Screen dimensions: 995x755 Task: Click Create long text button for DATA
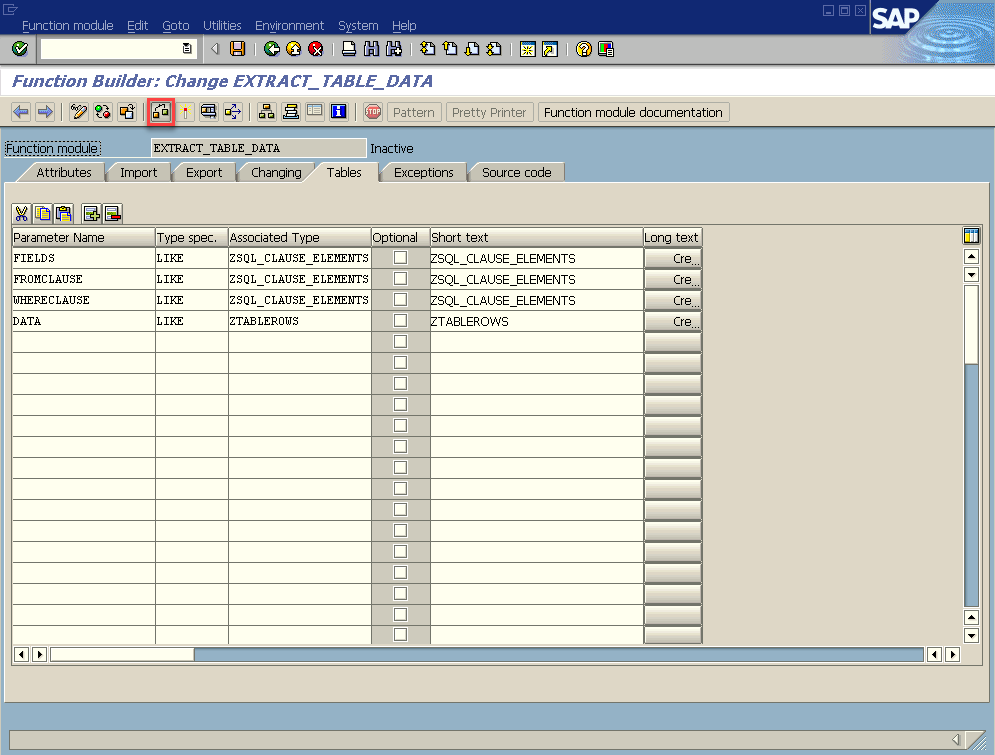(673, 321)
